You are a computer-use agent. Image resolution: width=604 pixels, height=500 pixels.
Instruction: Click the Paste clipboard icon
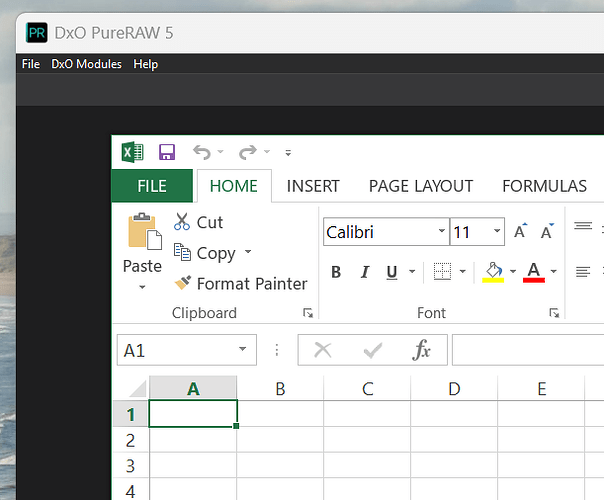pos(145,231)
